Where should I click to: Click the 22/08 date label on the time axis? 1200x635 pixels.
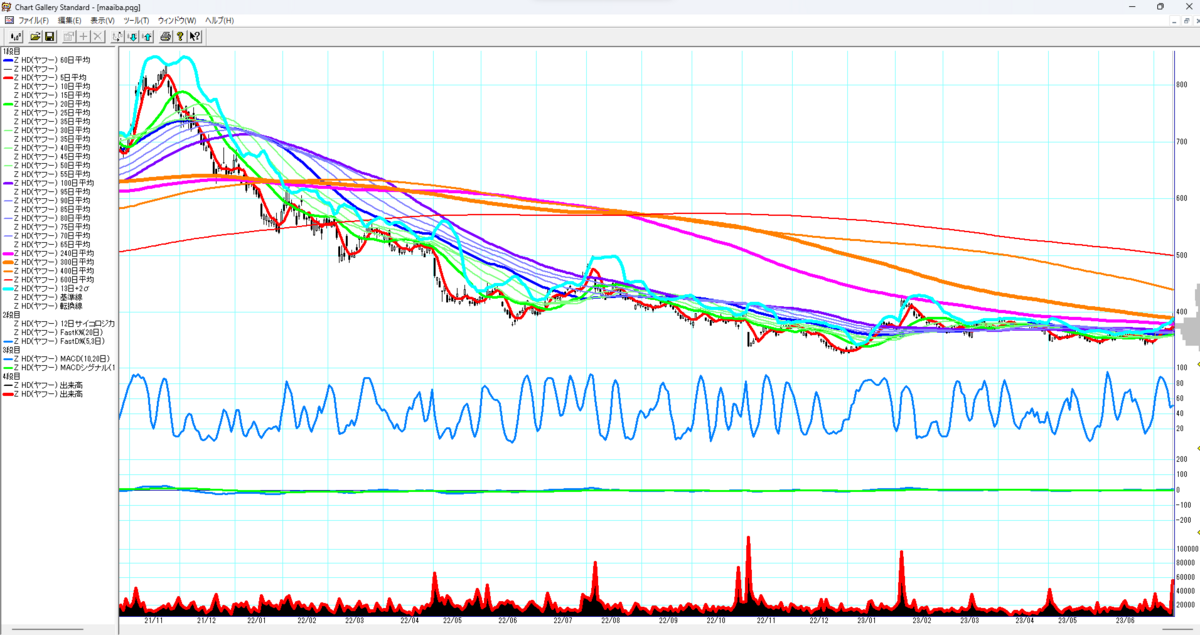(x=610, y=620)
